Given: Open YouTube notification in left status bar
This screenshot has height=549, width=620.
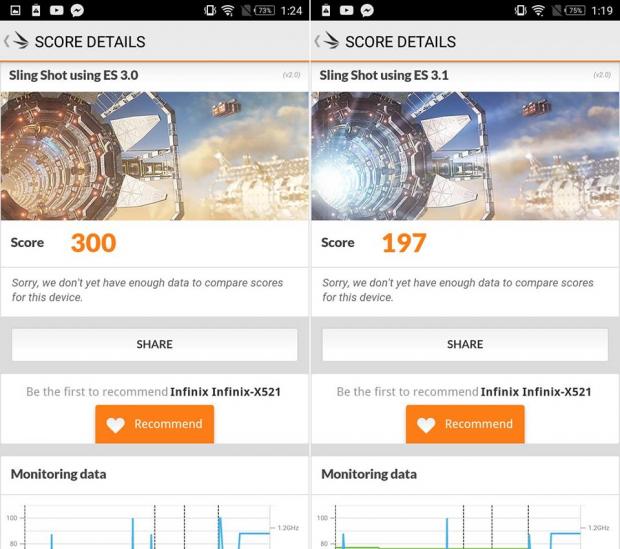Looking at the screenshot, I should coord(57,10).
